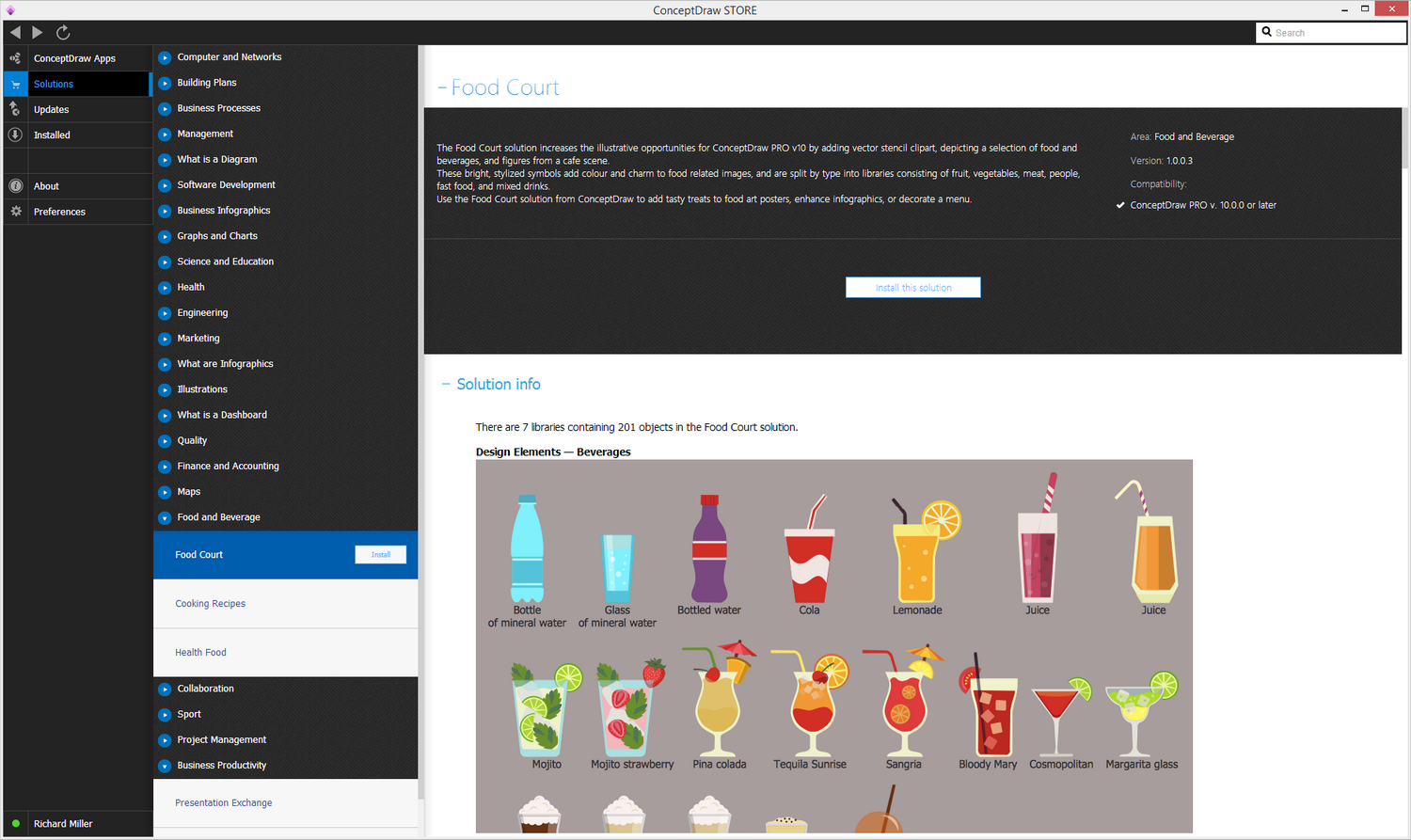Expand the Business Productivity category
Screen dimensions: 1411x840
click(165, 766)
